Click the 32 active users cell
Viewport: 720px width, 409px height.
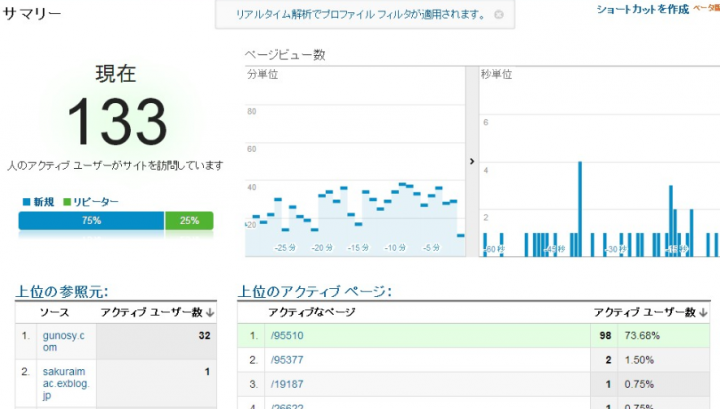click(x=156, y=342)
